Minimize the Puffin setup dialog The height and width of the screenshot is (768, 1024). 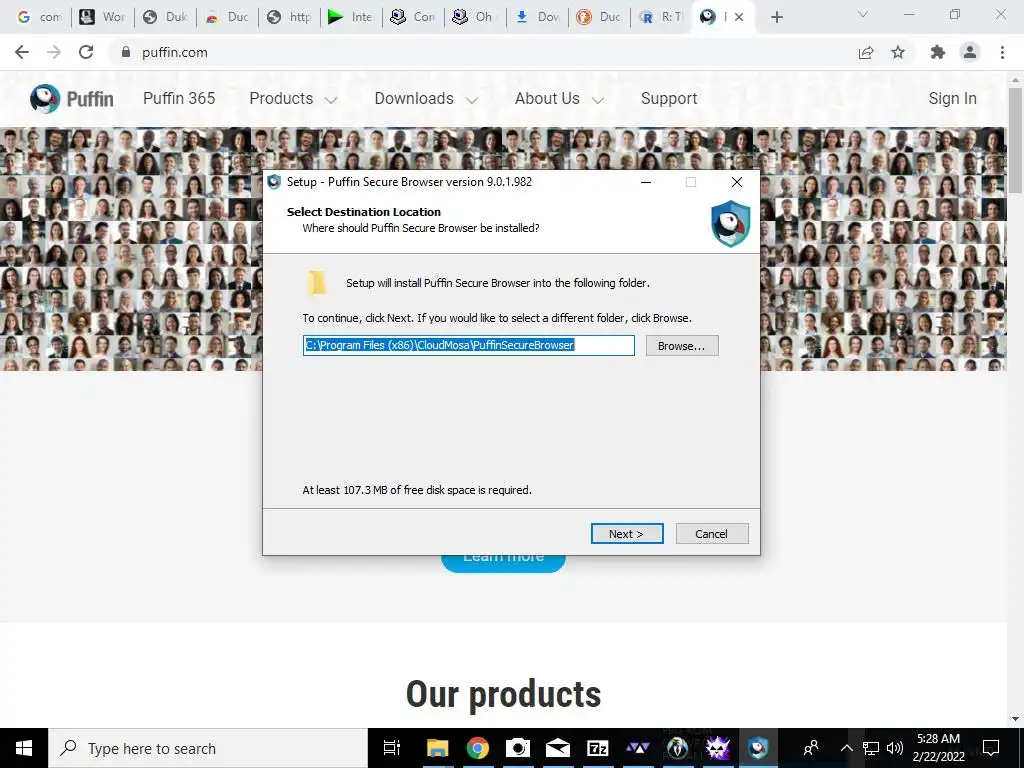[646, 182]
